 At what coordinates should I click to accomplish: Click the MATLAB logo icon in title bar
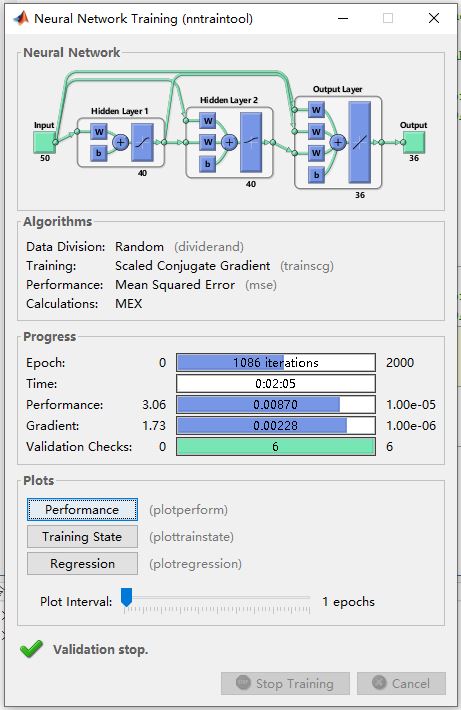pyautogui.click(x=21, y=18)
